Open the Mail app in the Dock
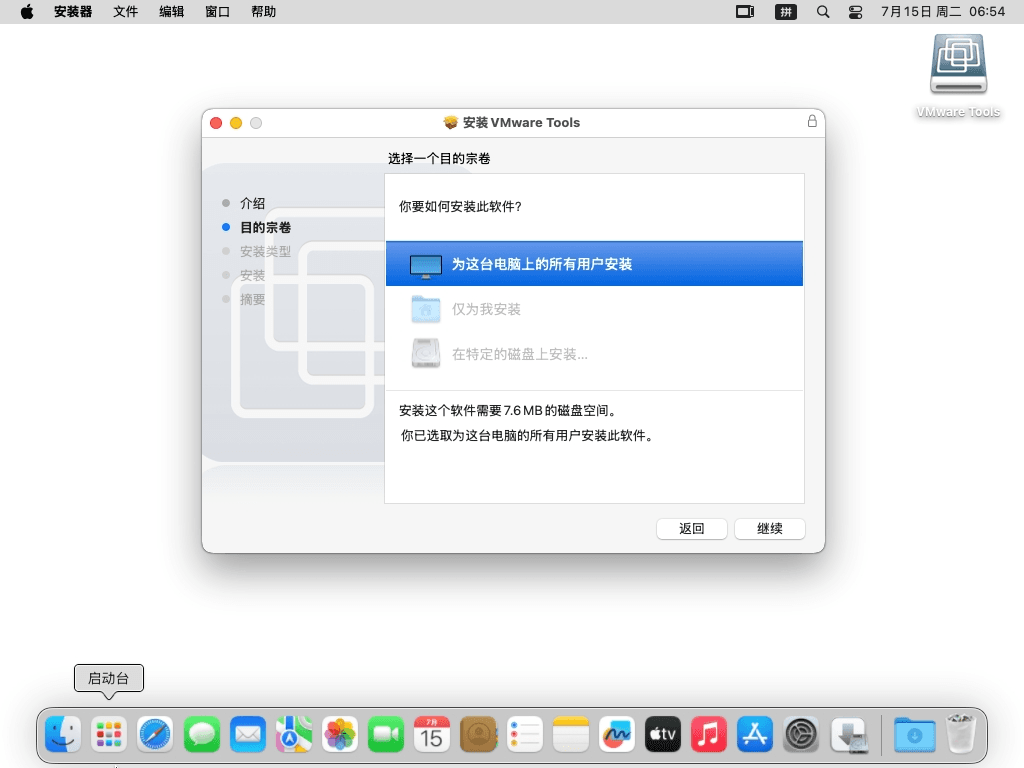This screenshot has width=1024, height=768. [248, 735]
